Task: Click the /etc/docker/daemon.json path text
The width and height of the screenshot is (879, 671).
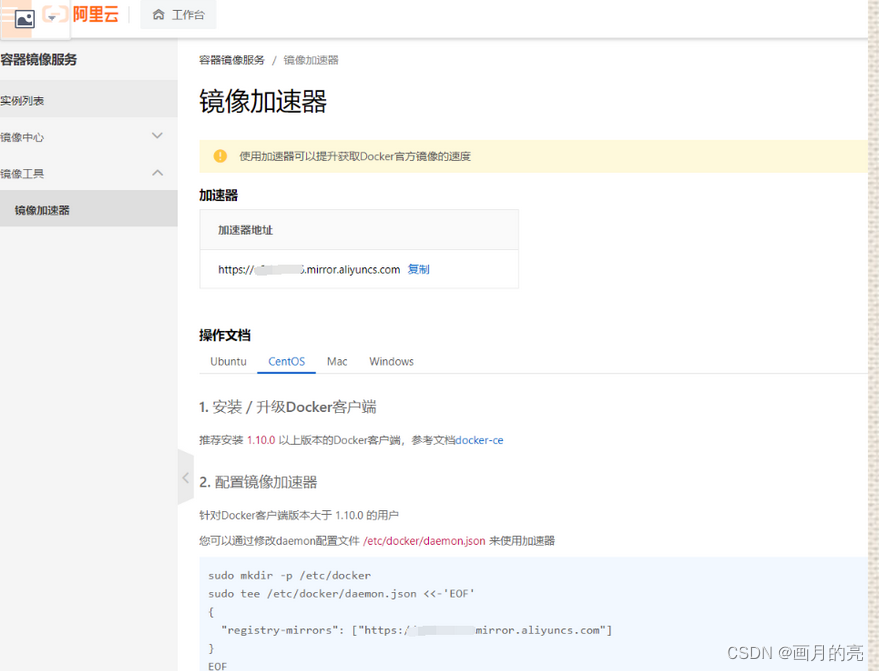Action: [424, 540]
